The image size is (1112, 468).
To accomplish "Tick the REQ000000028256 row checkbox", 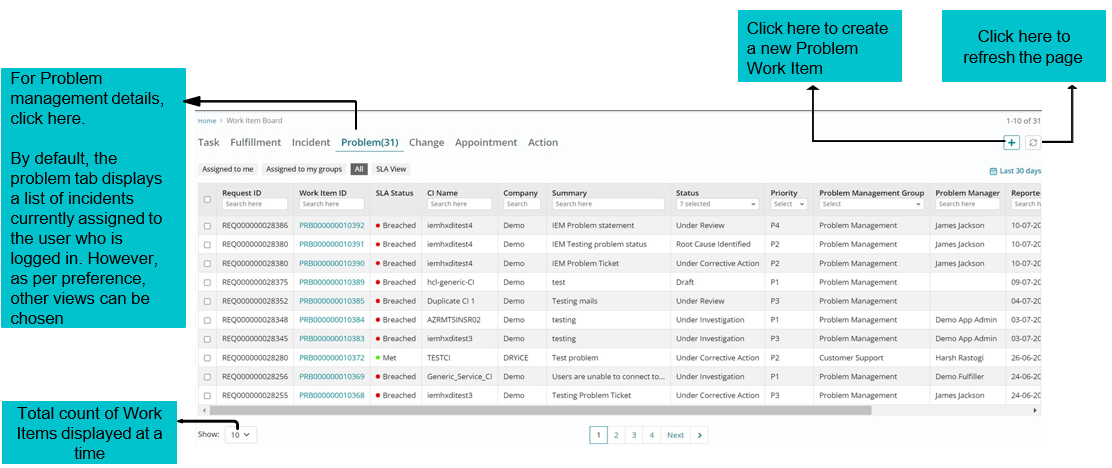I will [207, 377].
